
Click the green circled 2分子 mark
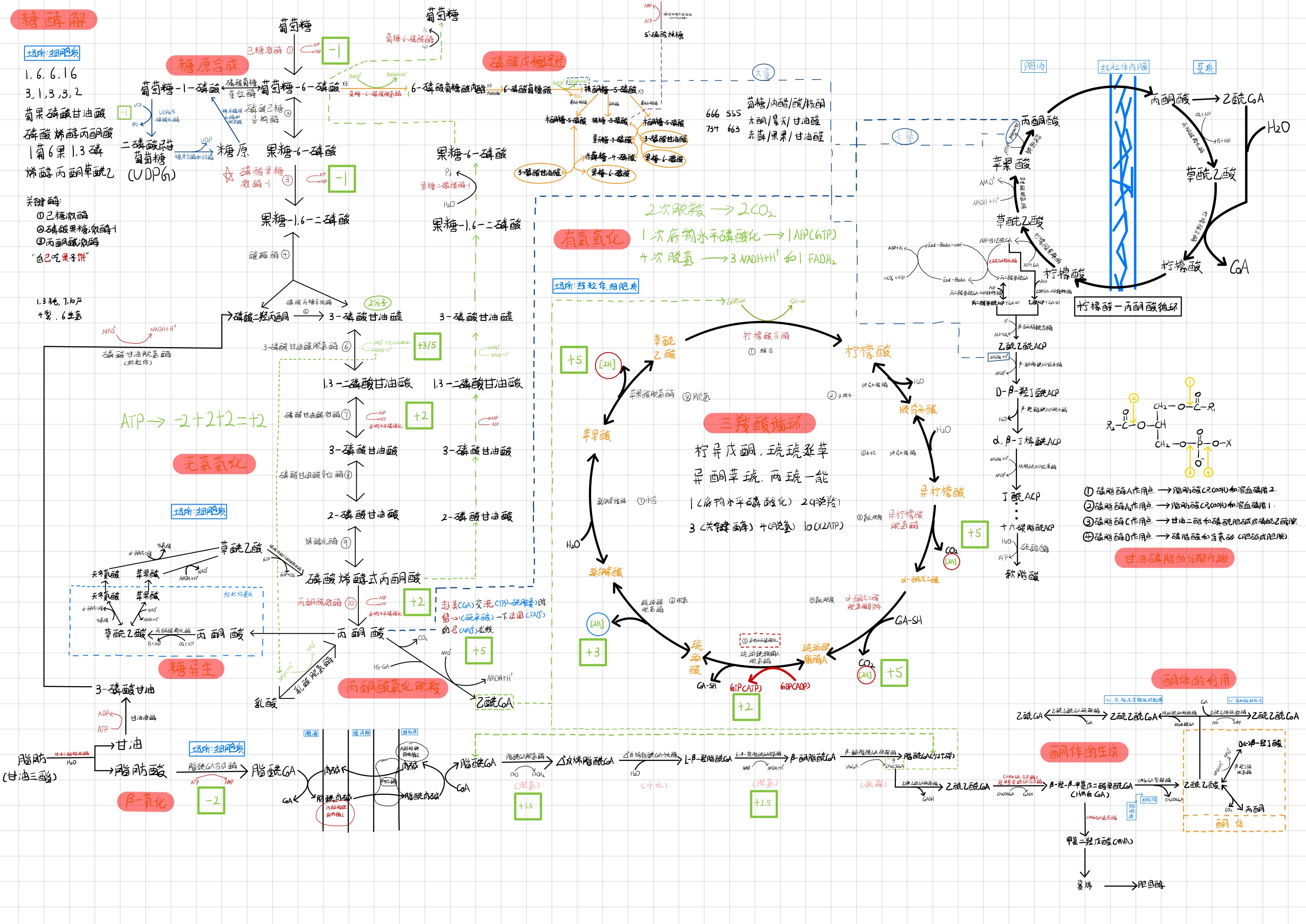[x=377, y=303]
